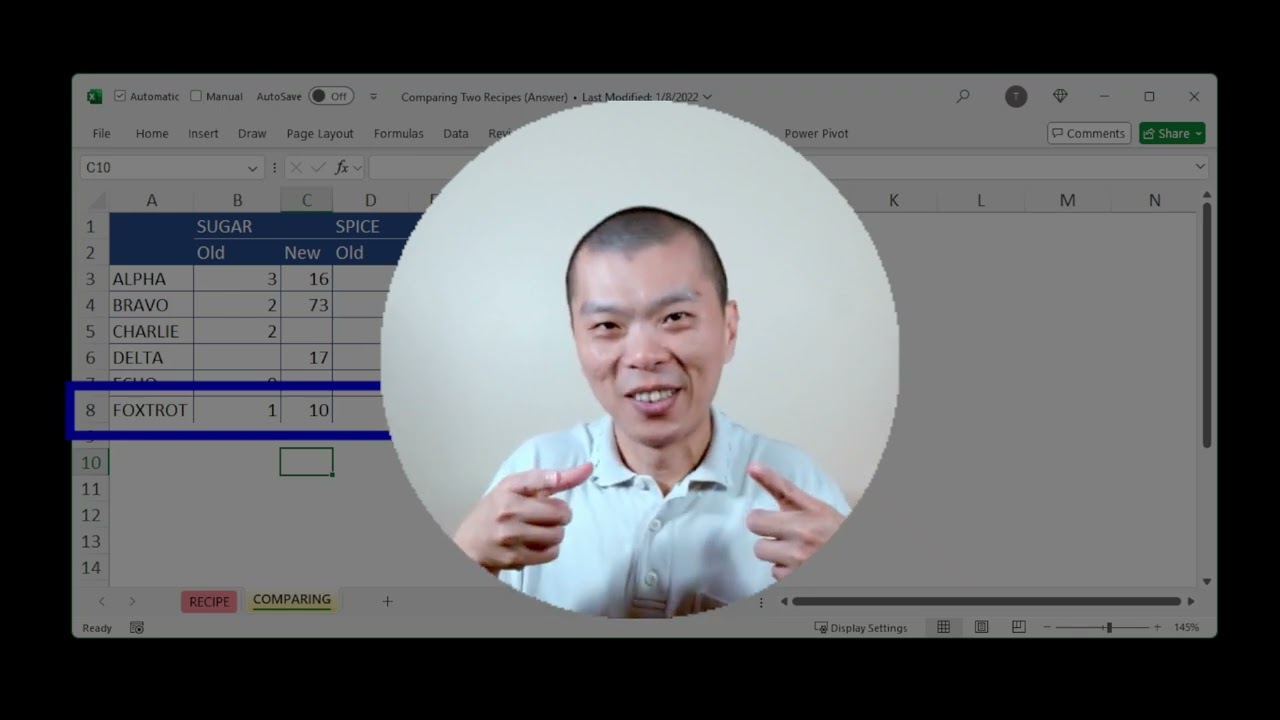
Task: Click the zoom in plus icon
Action: [1157, 627]
